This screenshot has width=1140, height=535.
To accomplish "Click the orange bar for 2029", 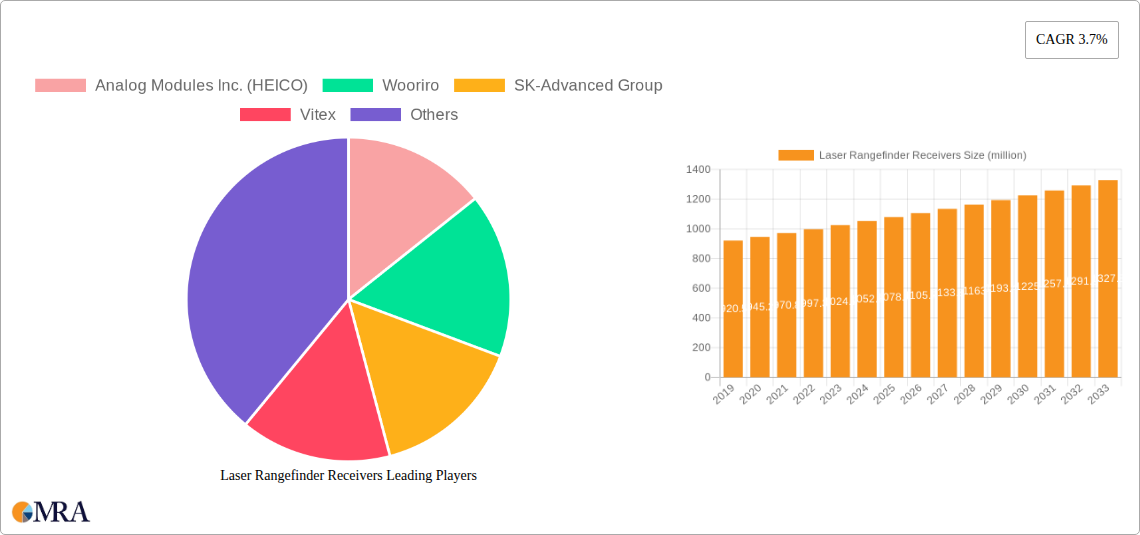I will [x=1001, y=289].
